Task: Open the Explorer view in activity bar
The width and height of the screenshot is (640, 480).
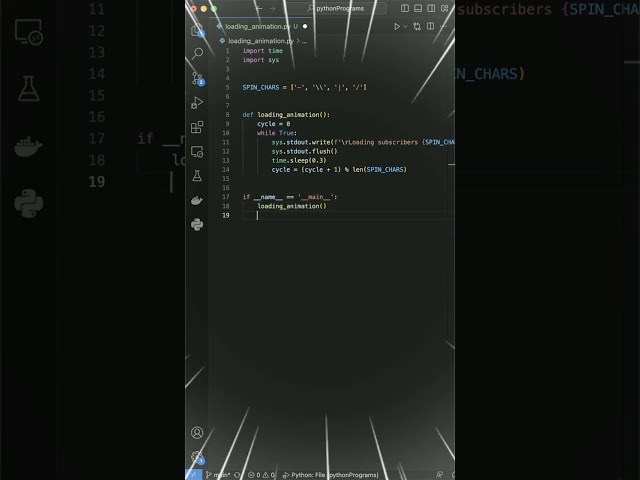Action: (197, 30)
